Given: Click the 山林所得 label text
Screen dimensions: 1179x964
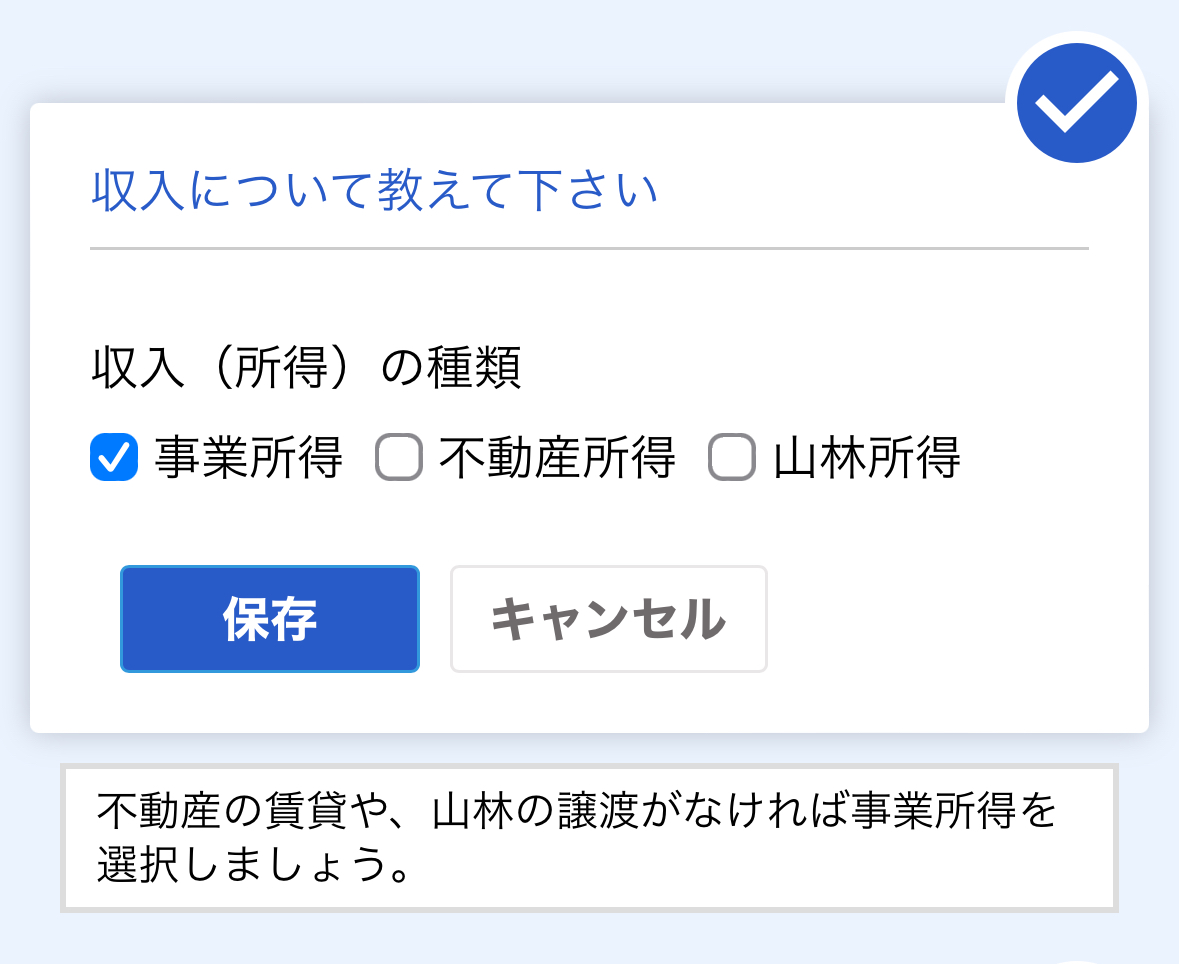Looking at the screenshot, I should 866,457.
